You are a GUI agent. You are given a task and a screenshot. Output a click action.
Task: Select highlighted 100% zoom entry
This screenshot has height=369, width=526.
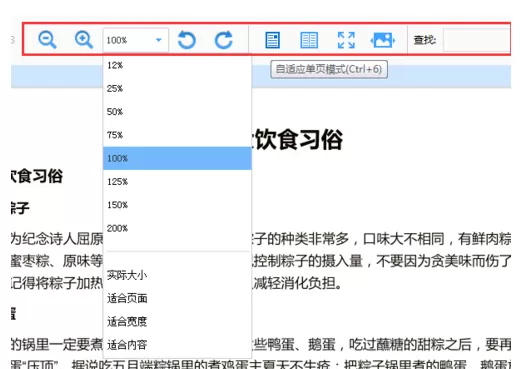click(177, 158)
